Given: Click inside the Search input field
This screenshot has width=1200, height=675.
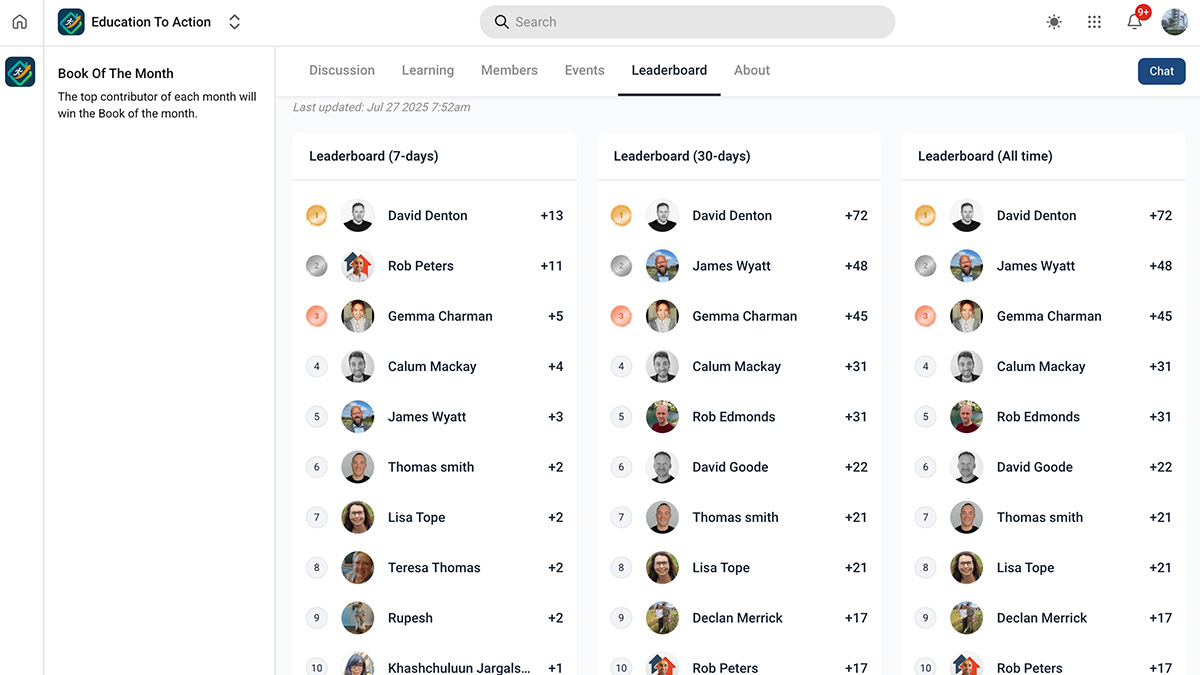Looking at the screenshot, I should click(x=687, y=21).
